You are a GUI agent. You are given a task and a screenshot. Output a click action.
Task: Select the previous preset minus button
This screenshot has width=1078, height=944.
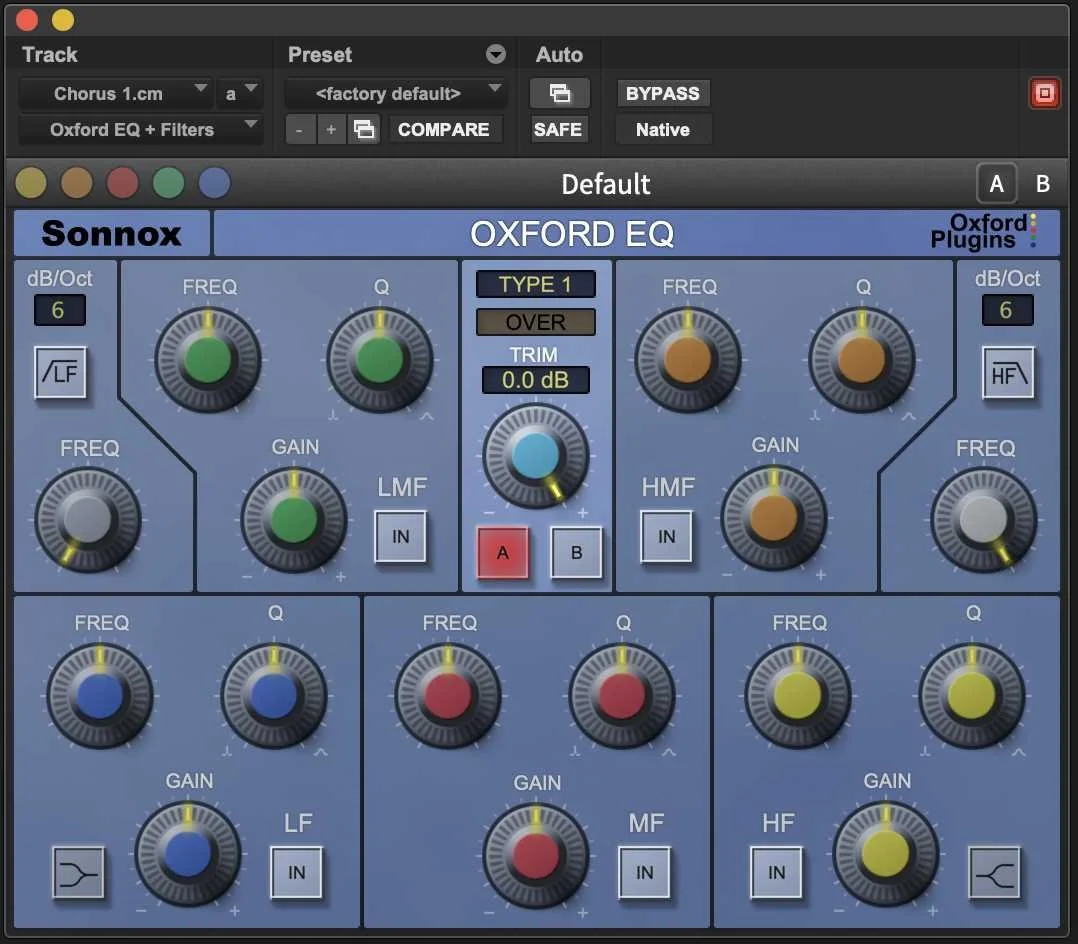(300, 129)
